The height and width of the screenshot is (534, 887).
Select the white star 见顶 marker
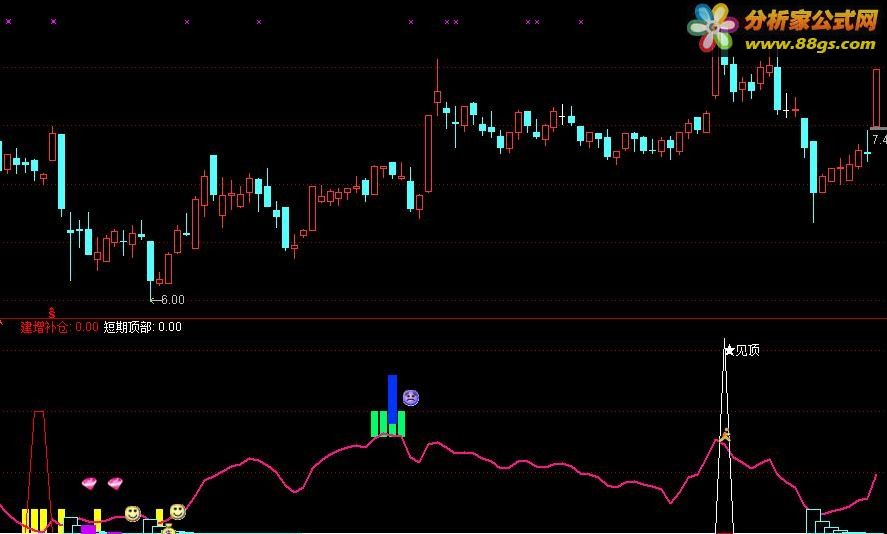point(742,350)
